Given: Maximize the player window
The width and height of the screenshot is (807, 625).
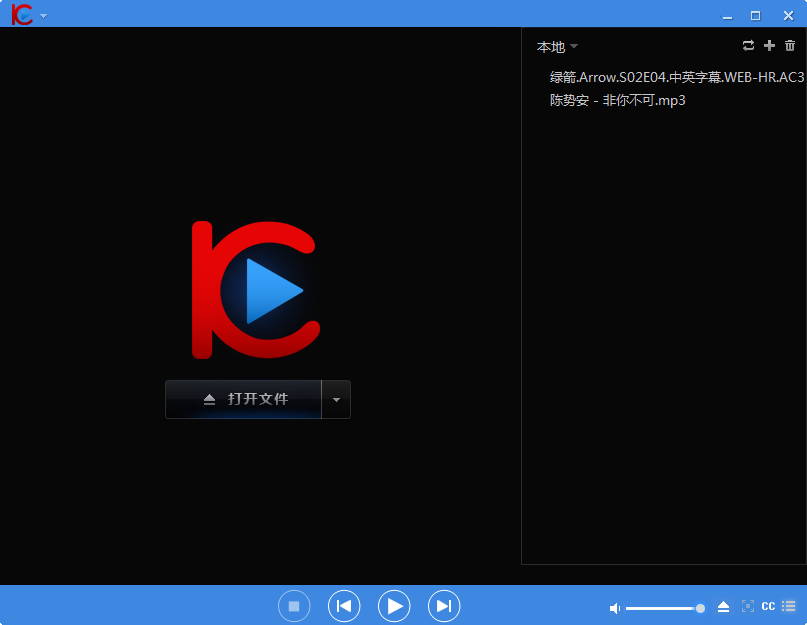Looking at the screenshot, I should coord(755,16).
